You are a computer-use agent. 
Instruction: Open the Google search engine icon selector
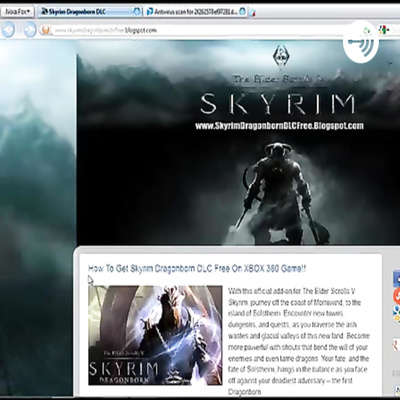tap(384, 30)
